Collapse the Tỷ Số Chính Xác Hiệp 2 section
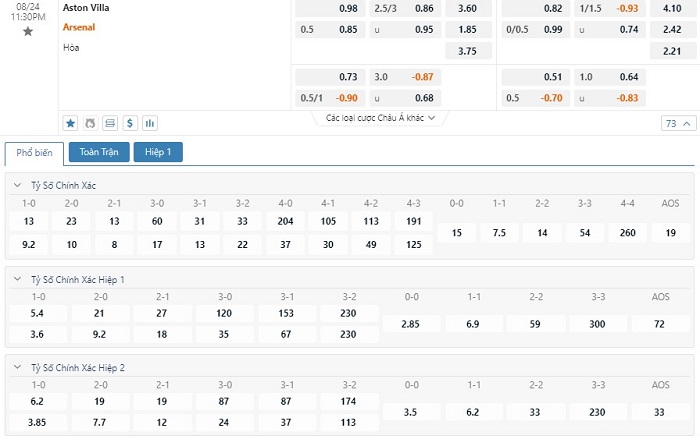Viewport: 700px width, 439px height. click(17, 367)
